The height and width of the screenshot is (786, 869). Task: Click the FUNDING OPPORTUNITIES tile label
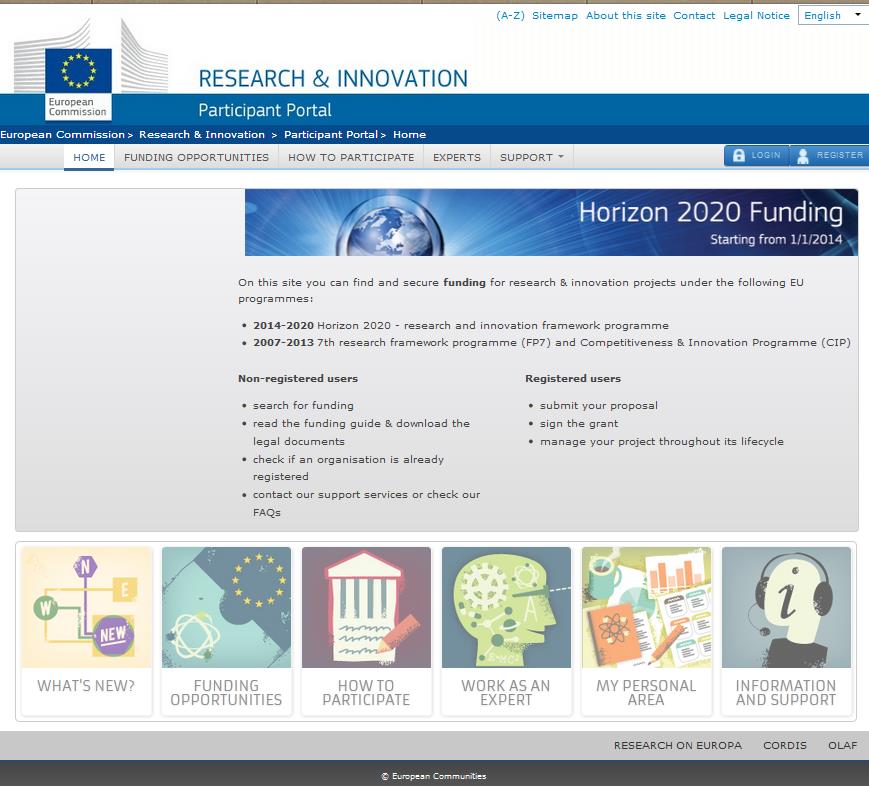pos(226,693)
